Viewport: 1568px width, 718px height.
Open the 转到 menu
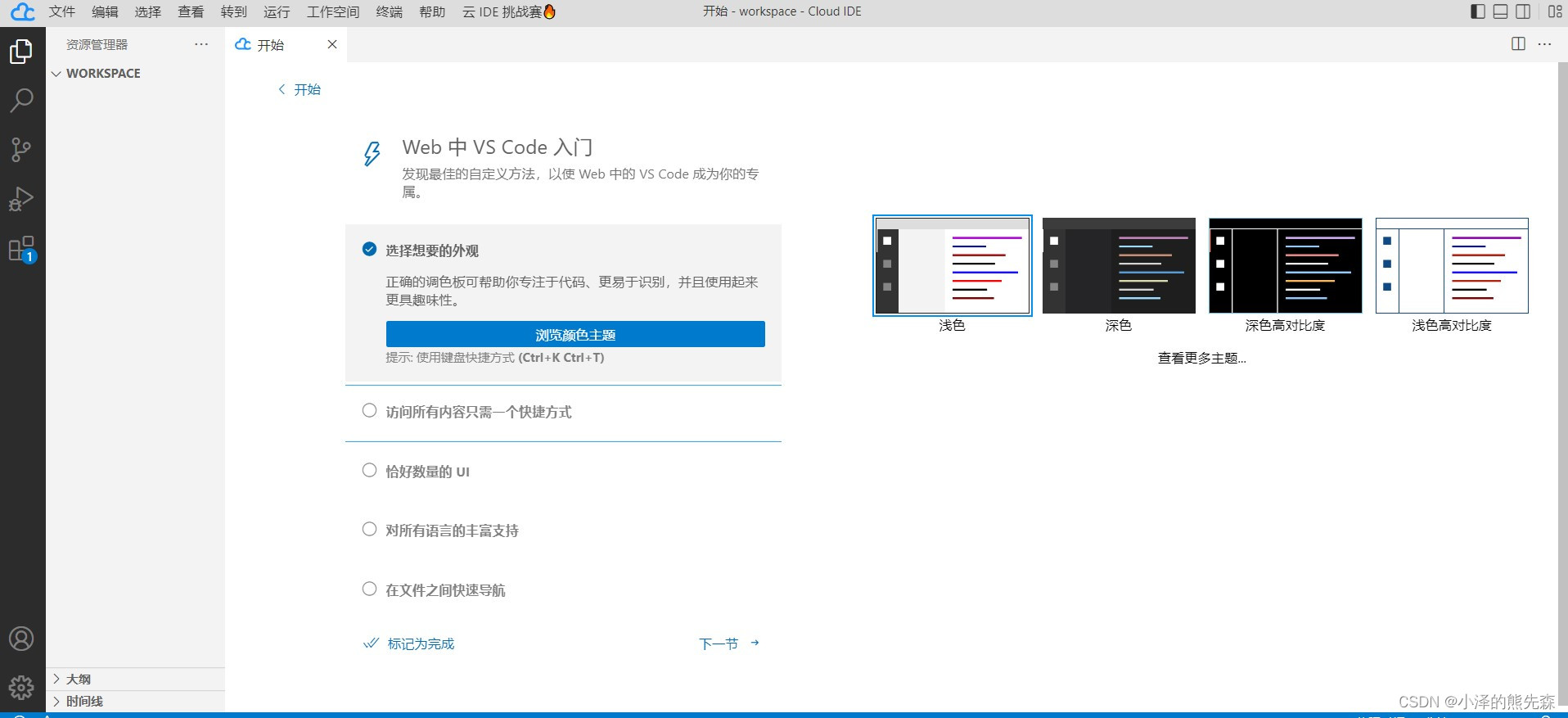point(234,11)
